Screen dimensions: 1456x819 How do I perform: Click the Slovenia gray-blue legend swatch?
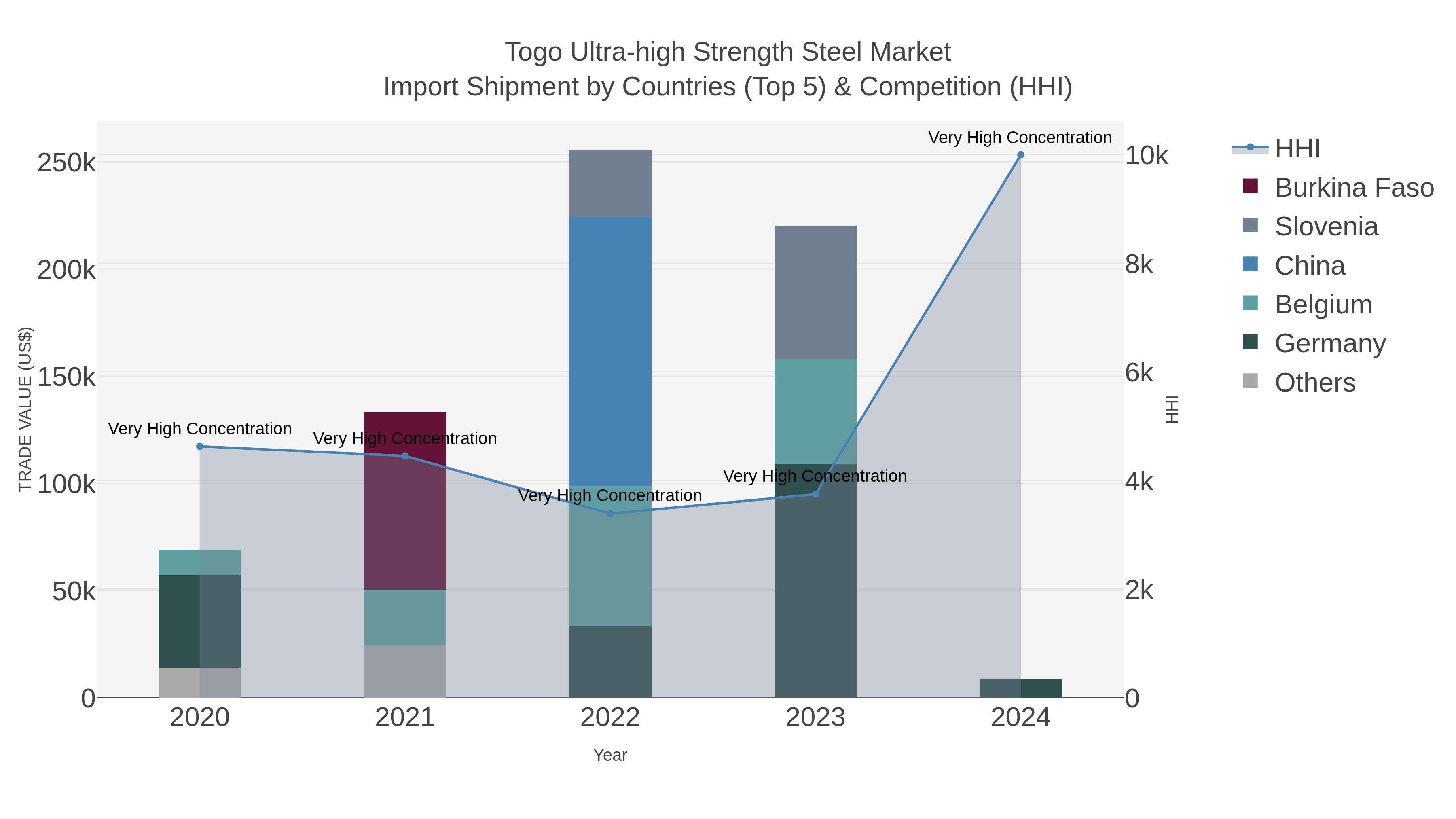point(1251,225)
